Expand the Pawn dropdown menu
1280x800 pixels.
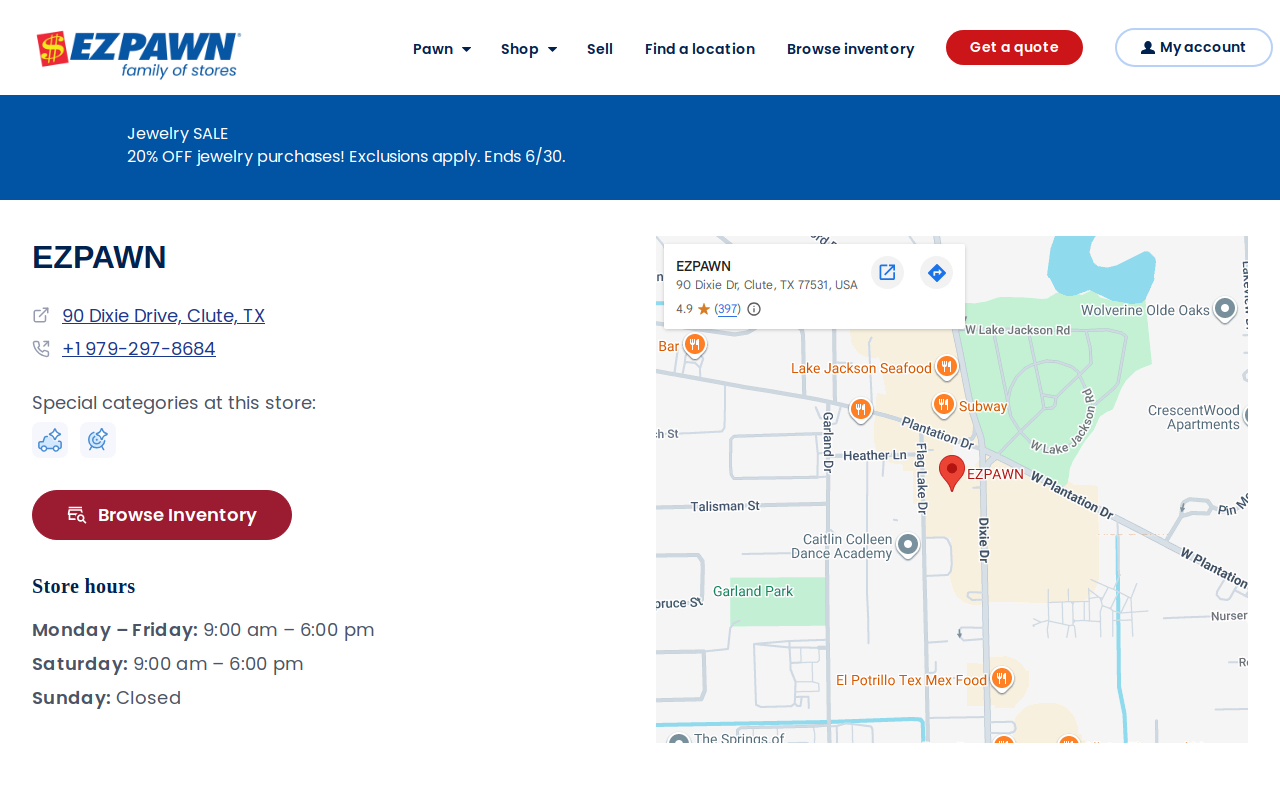(442, 49)
